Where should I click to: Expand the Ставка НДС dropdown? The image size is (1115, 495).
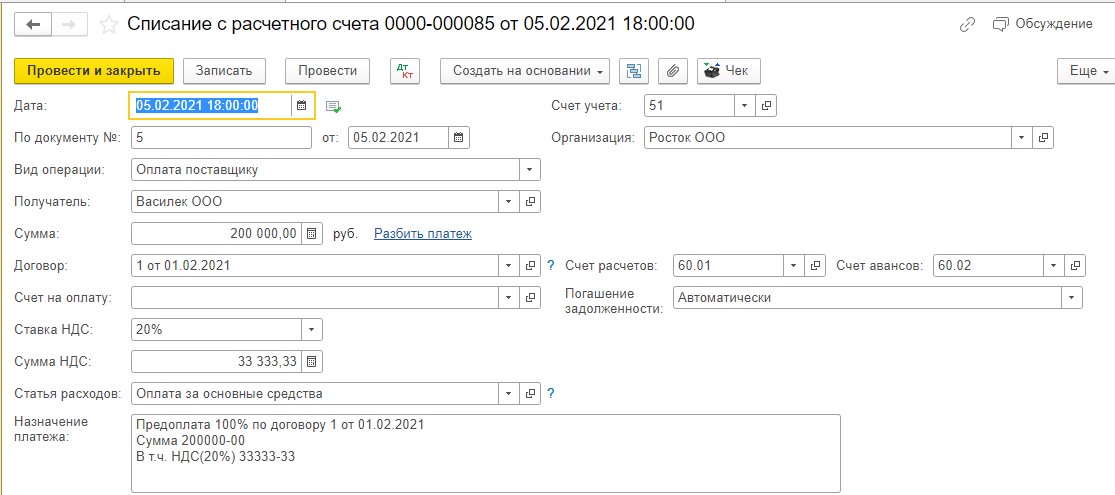(311, 329)
